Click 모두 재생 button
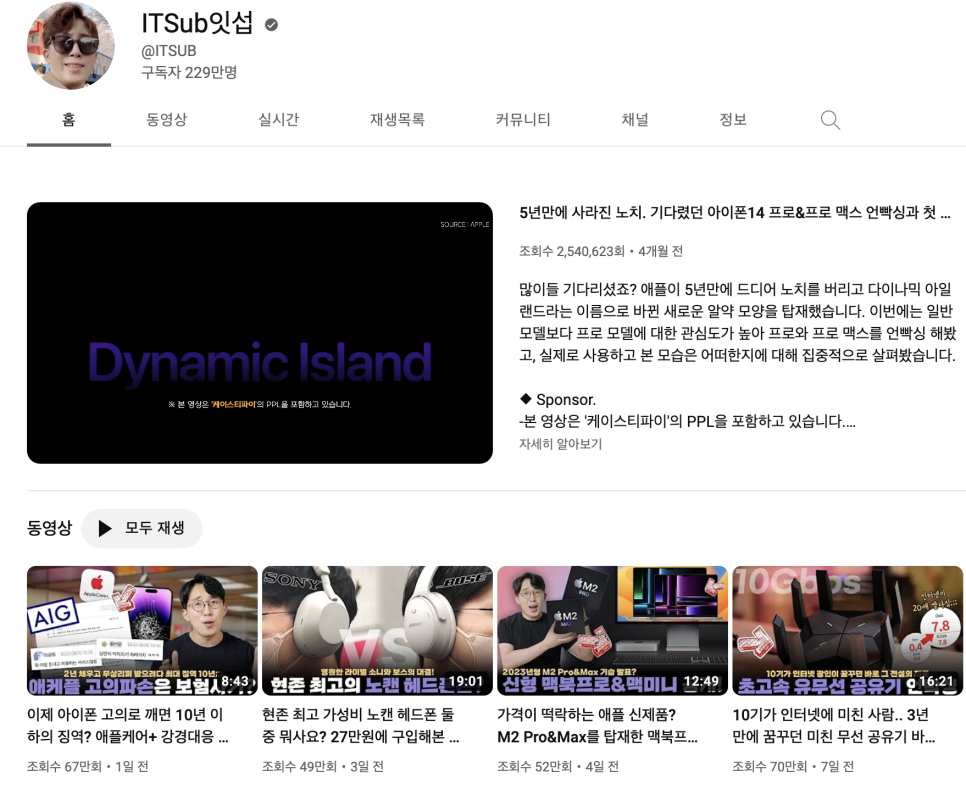The height and width of the screenshot is (800, 966). pos(142,528)
